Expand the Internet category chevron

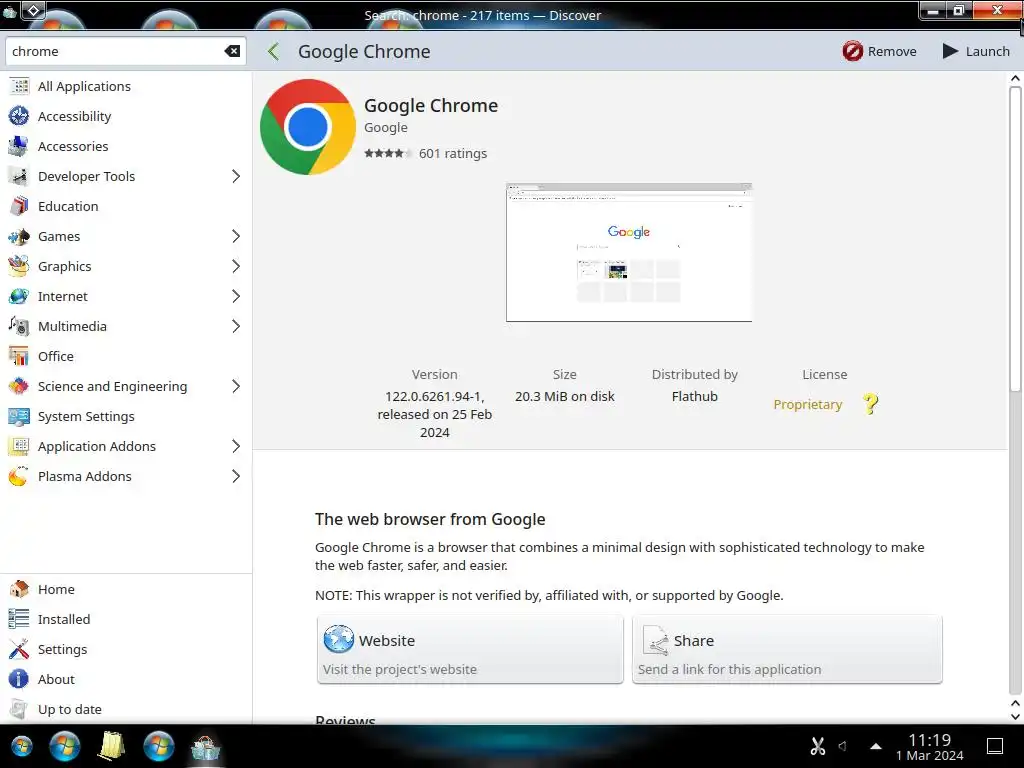pos(236,296)
